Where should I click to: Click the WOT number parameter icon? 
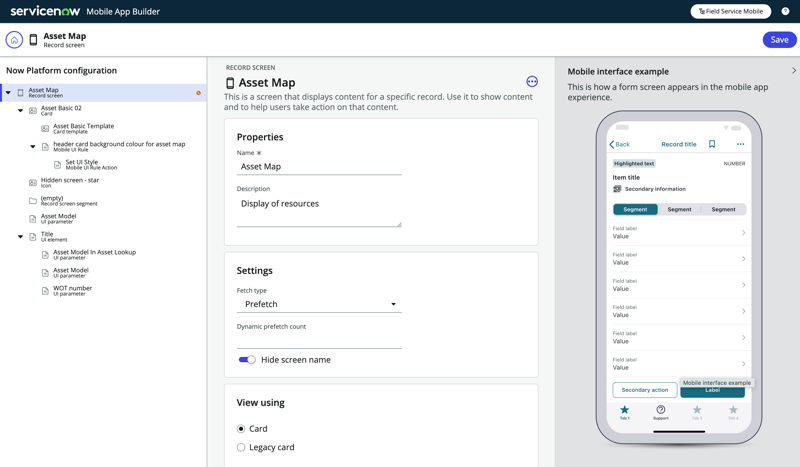(45, 291)
